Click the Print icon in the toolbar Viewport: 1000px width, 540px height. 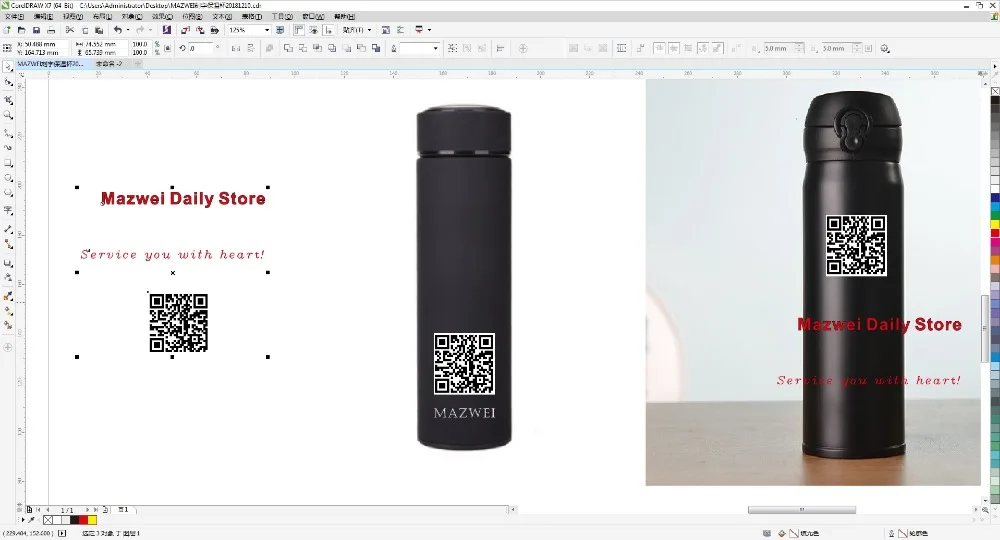[x=51, y=30]
